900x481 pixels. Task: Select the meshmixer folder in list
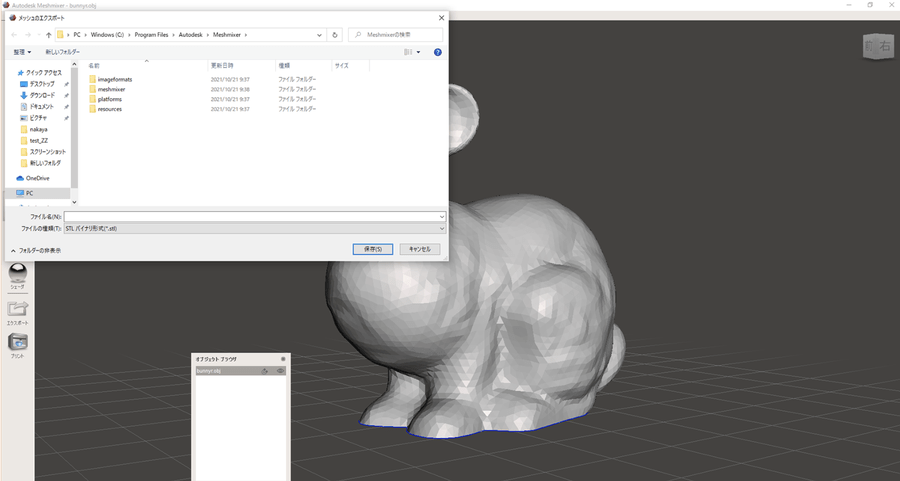(x=111, y=89)
